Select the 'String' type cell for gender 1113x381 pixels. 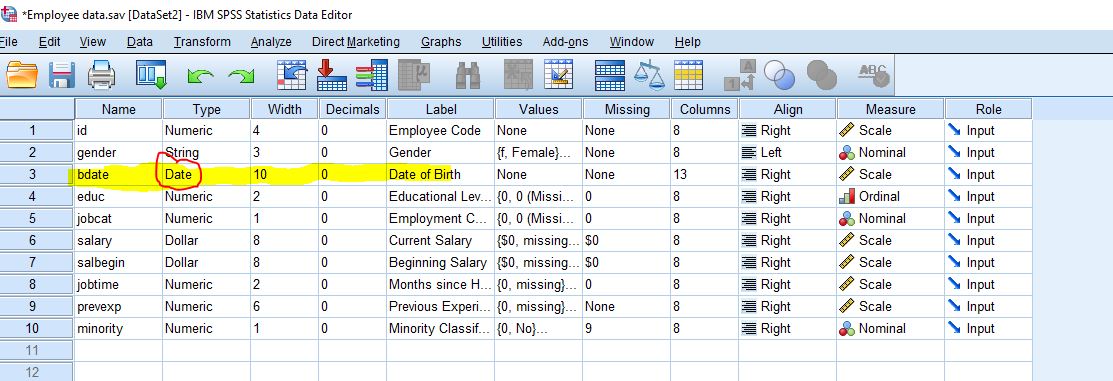point(207,153)
